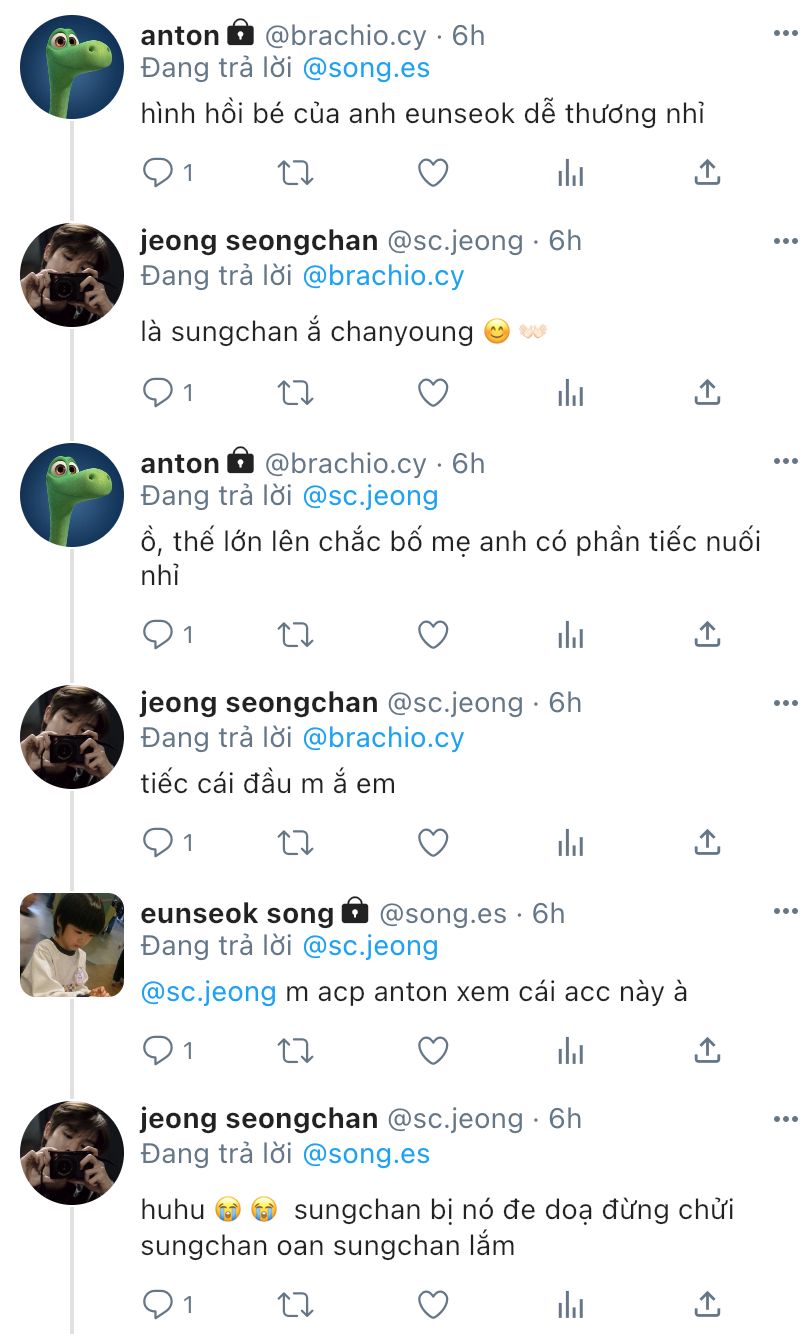
Task: Retweet anton's first tweet about eunseok
Action: [x=295, y=173]
